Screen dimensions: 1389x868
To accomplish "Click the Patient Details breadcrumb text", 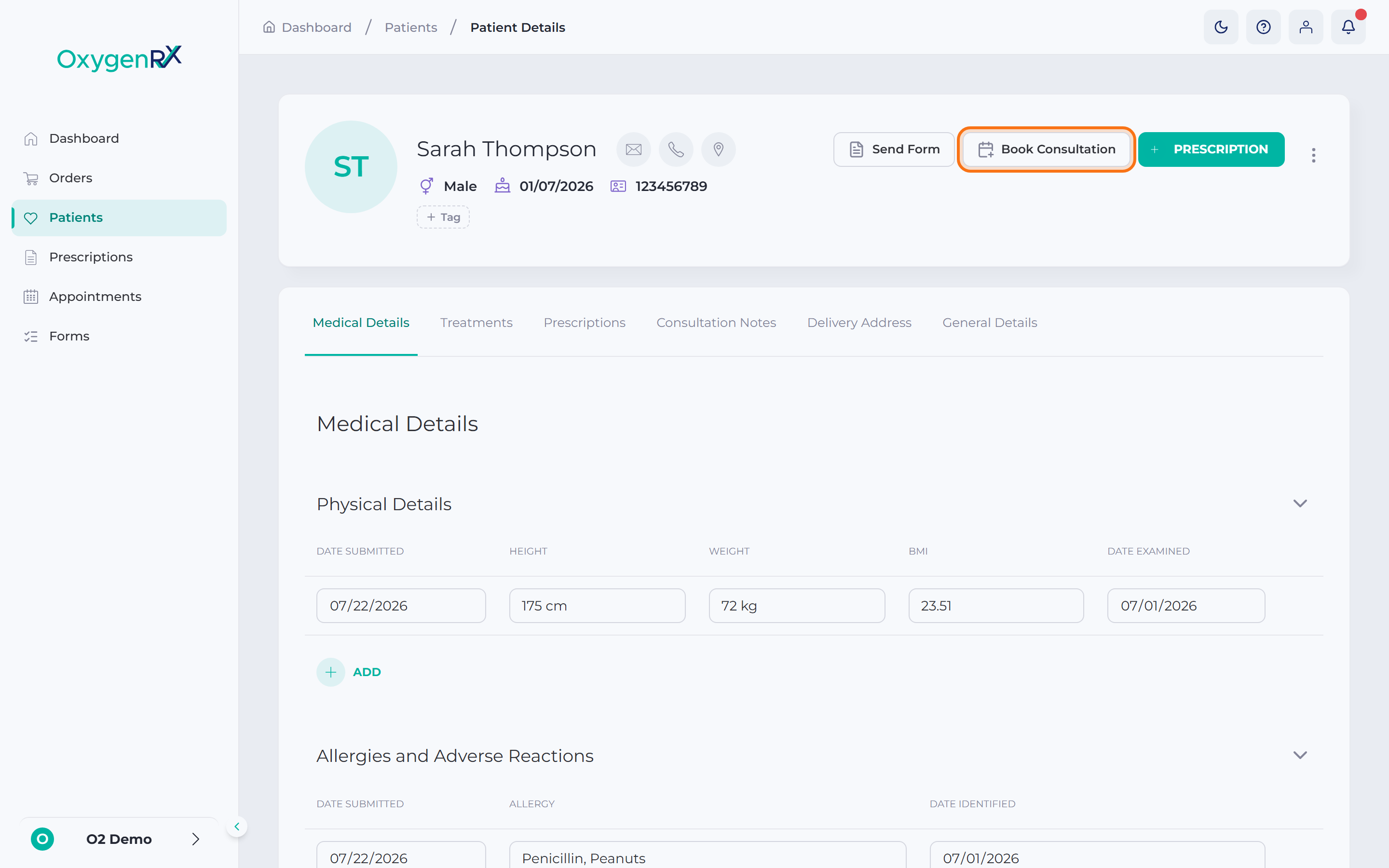I will click(x=517, y=27).
